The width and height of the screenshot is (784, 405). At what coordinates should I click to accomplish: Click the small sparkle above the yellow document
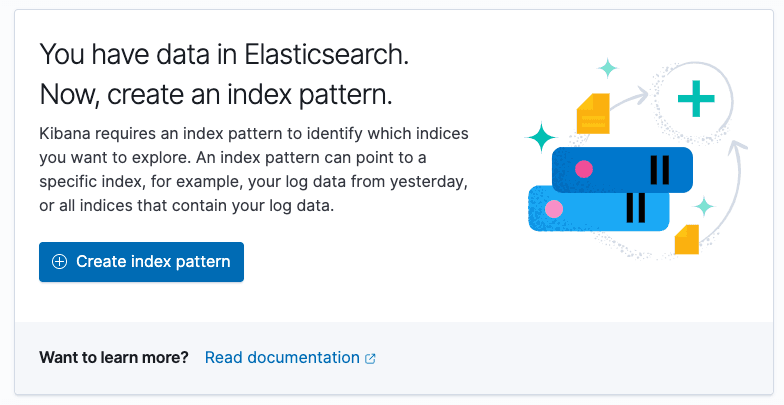[607, 69]
